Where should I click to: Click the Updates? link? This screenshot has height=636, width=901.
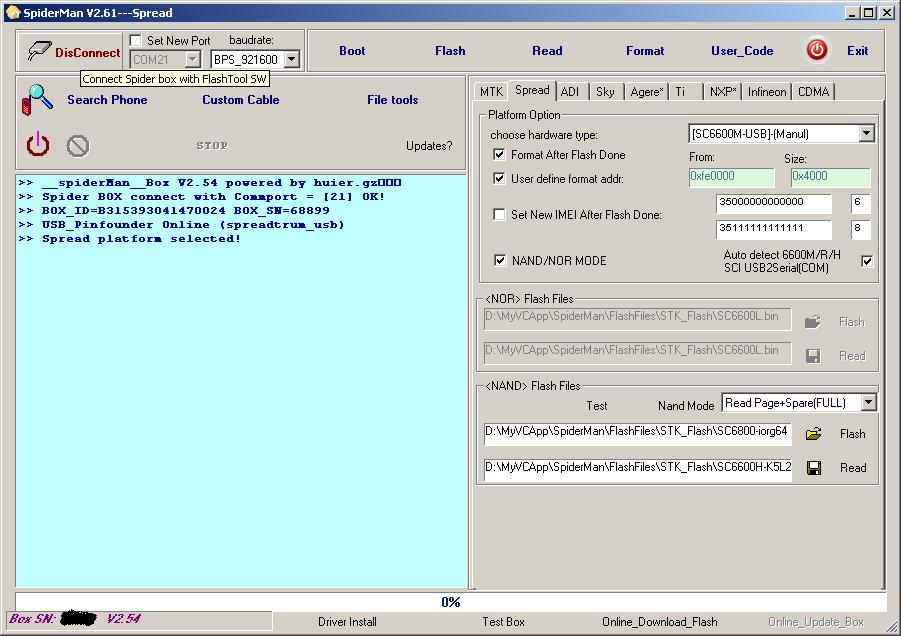(x=429, y=146)
